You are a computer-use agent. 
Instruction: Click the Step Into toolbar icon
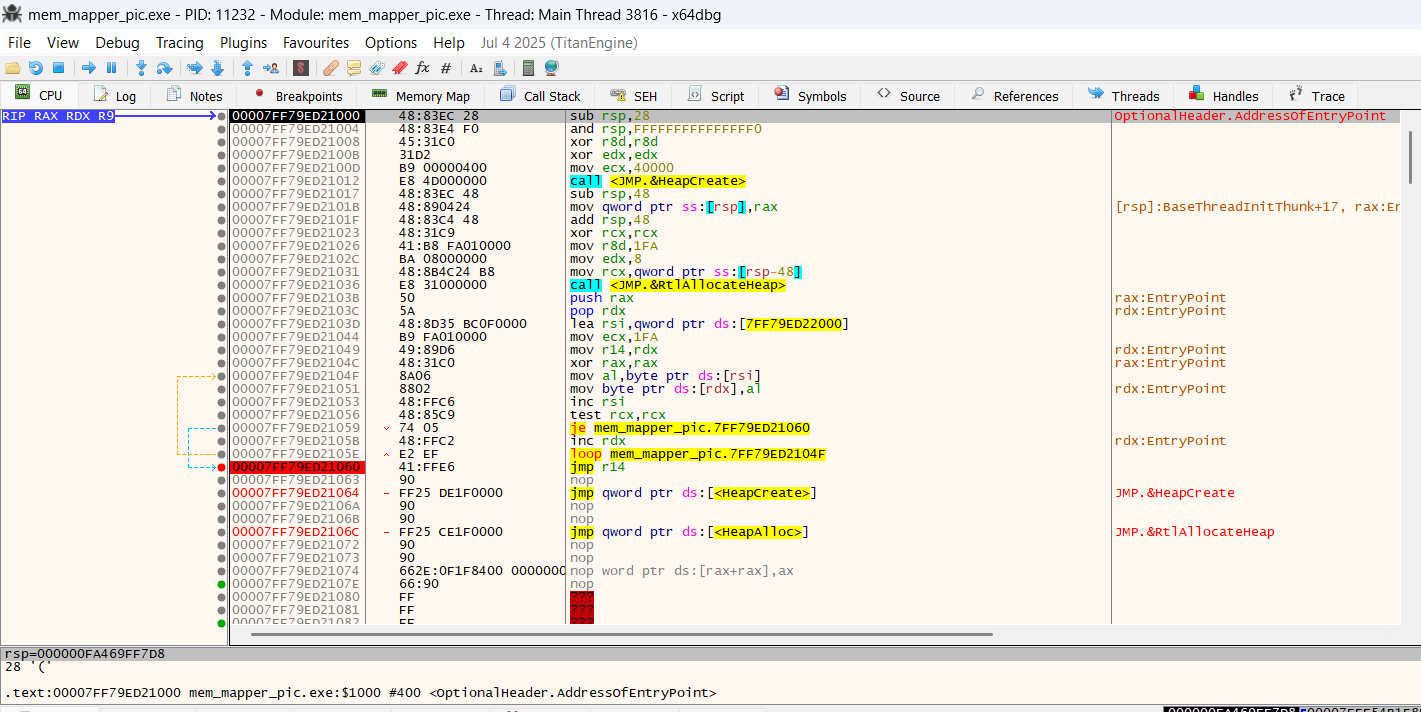click(141, 68)
